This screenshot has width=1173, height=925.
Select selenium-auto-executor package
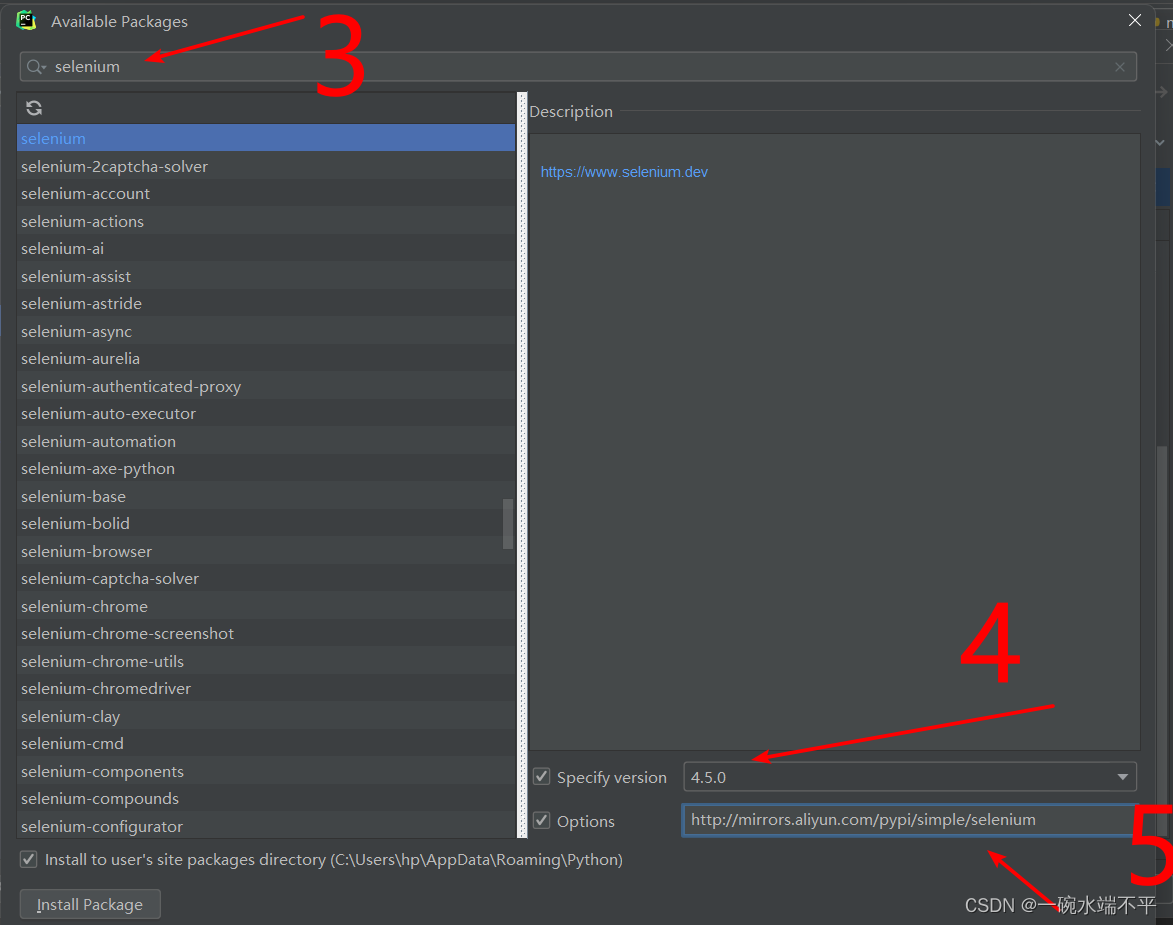(266, 413)
